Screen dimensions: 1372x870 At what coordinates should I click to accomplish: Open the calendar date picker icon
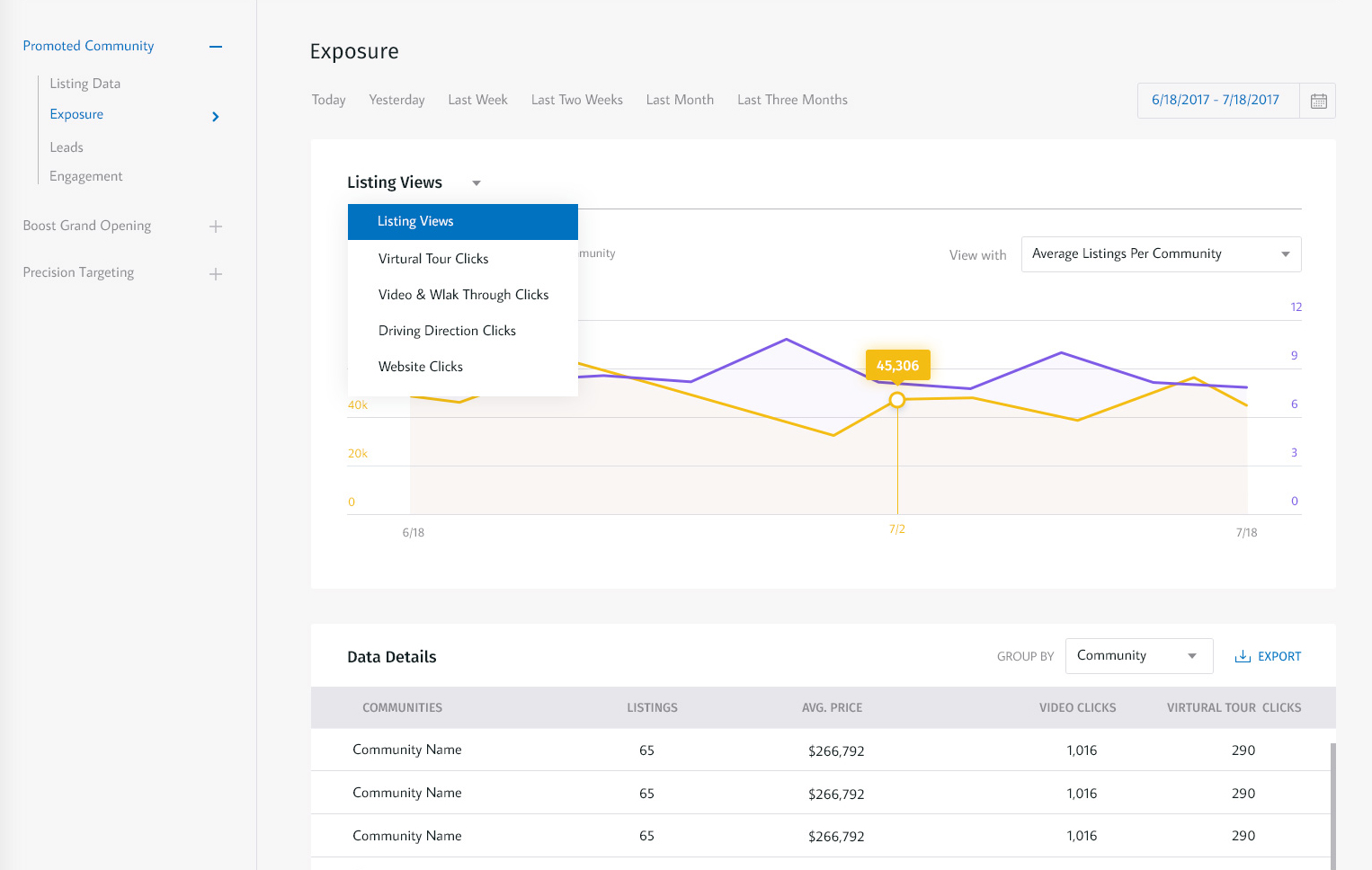pos(1318,101)
